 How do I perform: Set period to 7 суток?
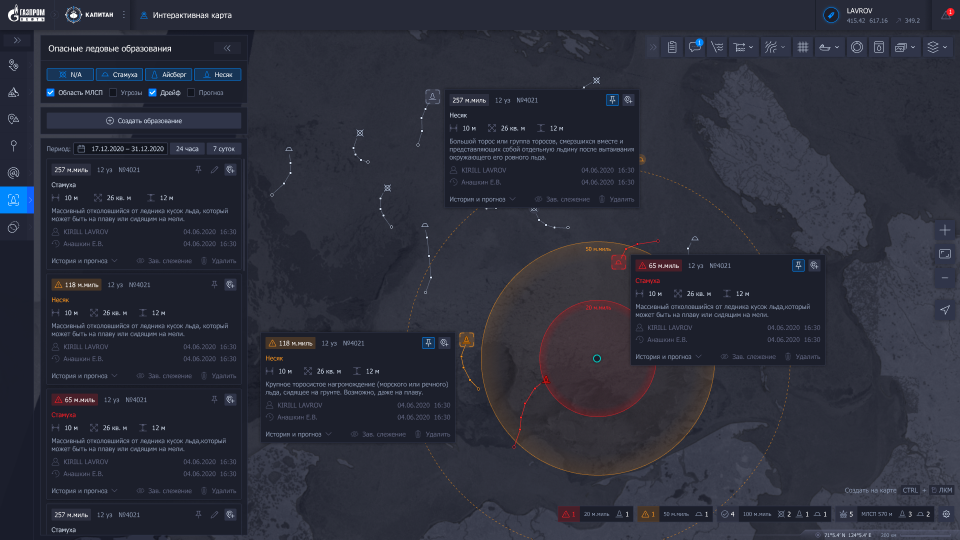[223, 148]
